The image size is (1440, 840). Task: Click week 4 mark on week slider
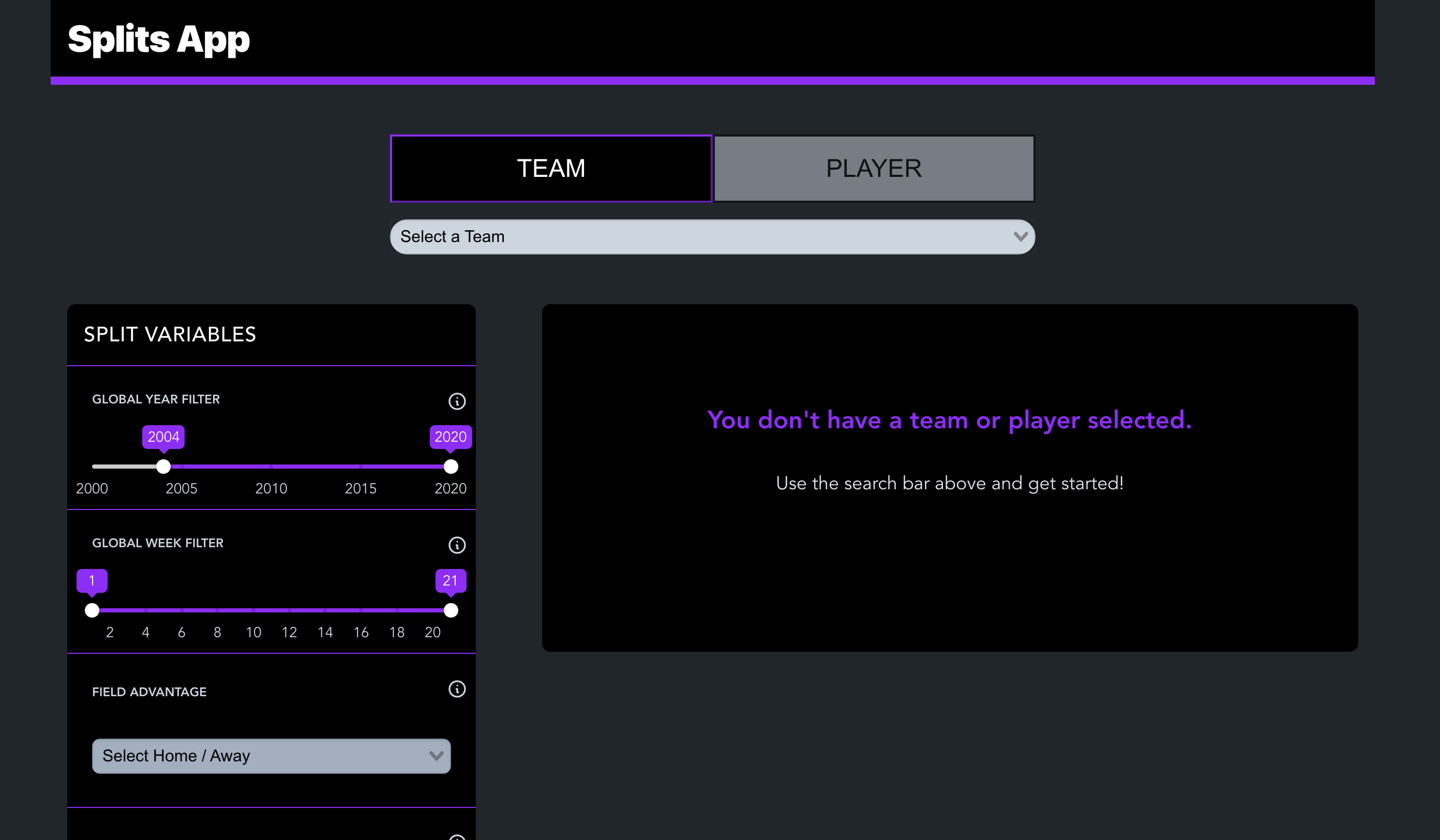(146, 632)
